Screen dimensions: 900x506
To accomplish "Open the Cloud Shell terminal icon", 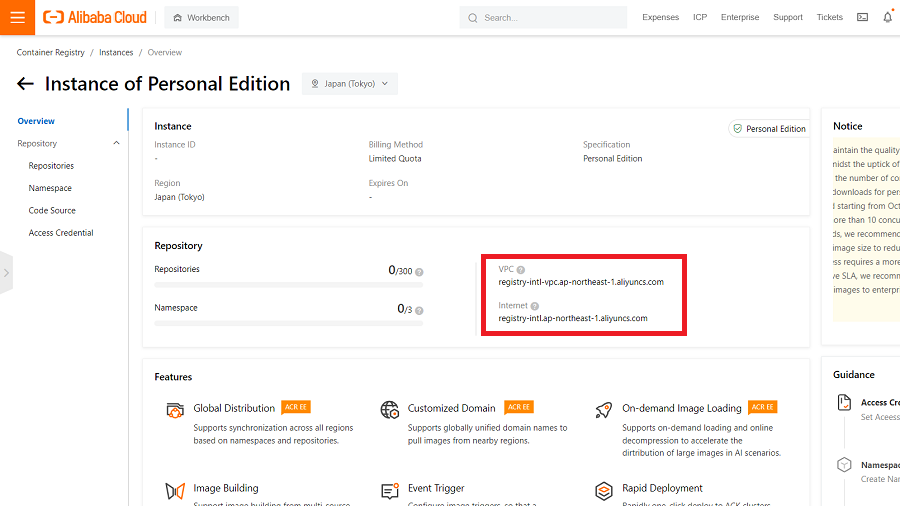I will [862, 17].
